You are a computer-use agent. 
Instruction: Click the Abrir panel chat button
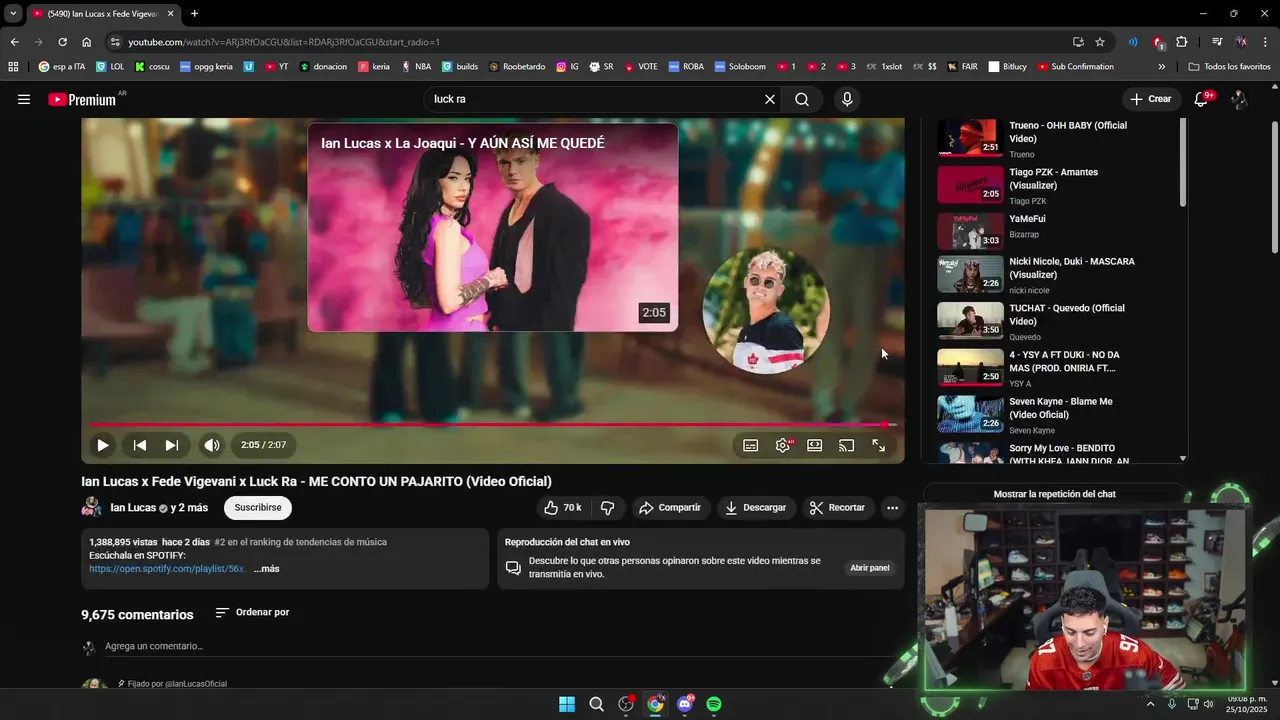(x=869, y=568)
